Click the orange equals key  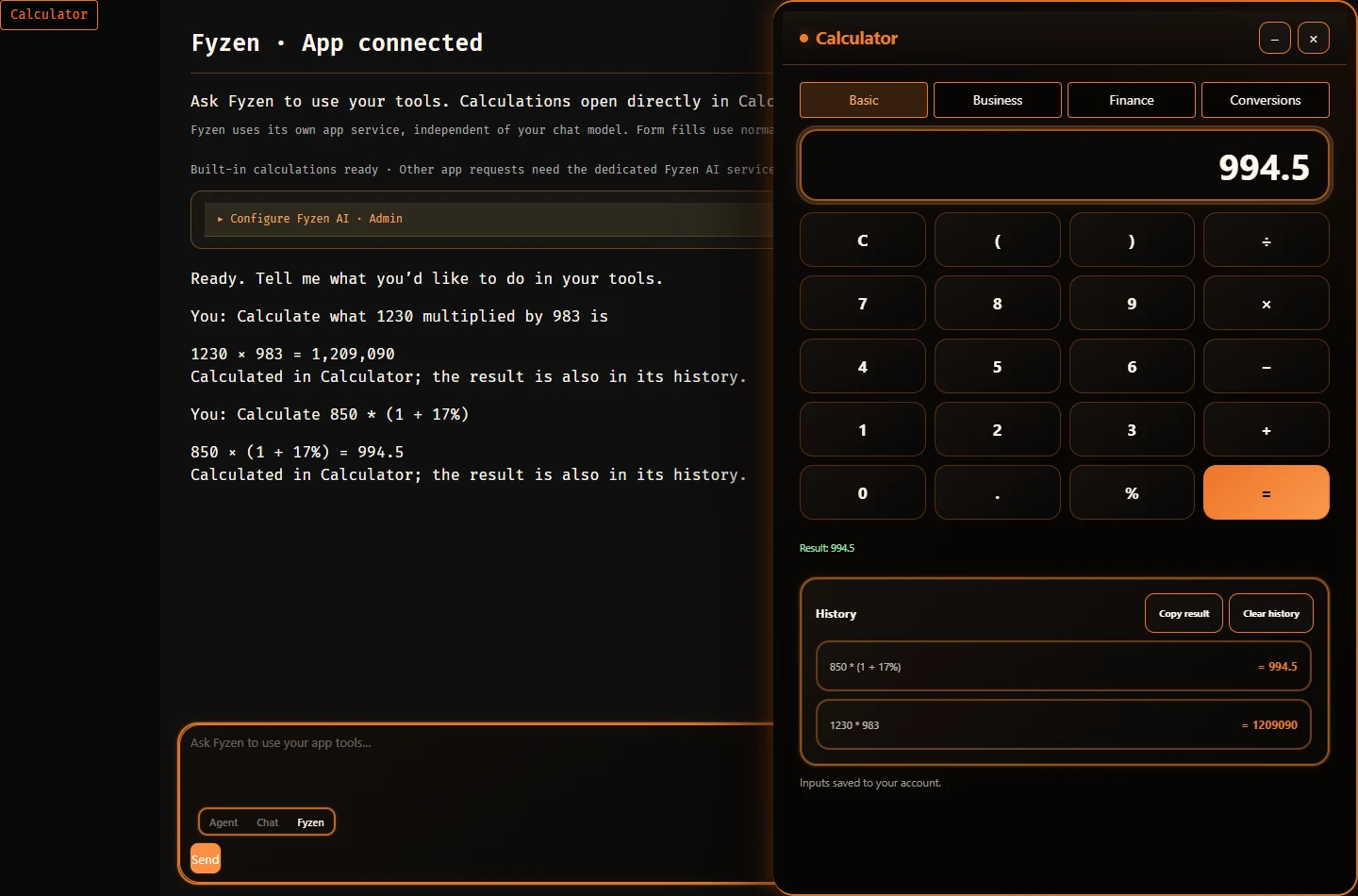(1267, 493)
